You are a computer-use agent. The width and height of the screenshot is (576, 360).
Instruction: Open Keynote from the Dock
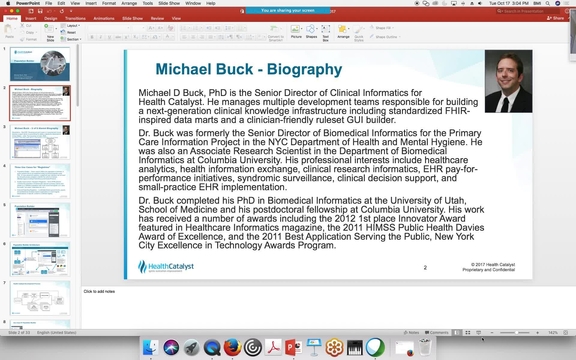coord(314,347)
